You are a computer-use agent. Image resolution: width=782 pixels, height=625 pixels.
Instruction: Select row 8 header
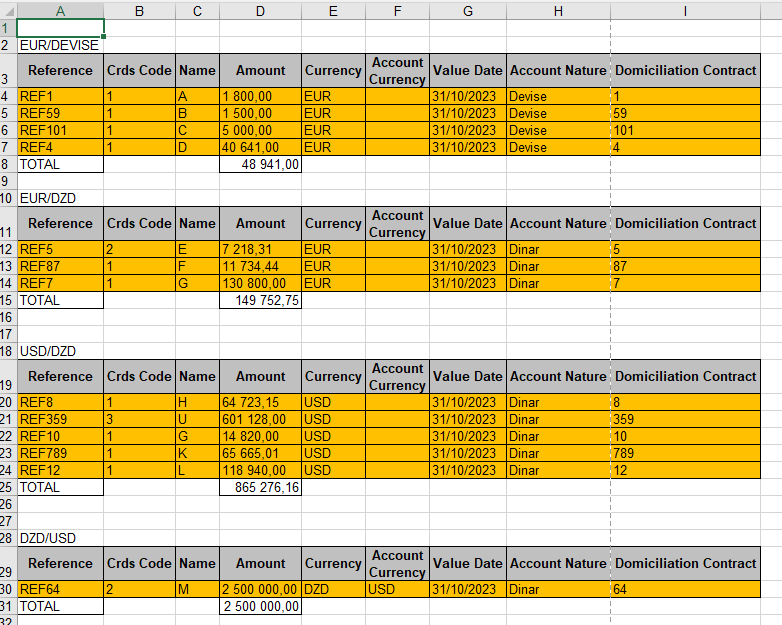[6, 164]
